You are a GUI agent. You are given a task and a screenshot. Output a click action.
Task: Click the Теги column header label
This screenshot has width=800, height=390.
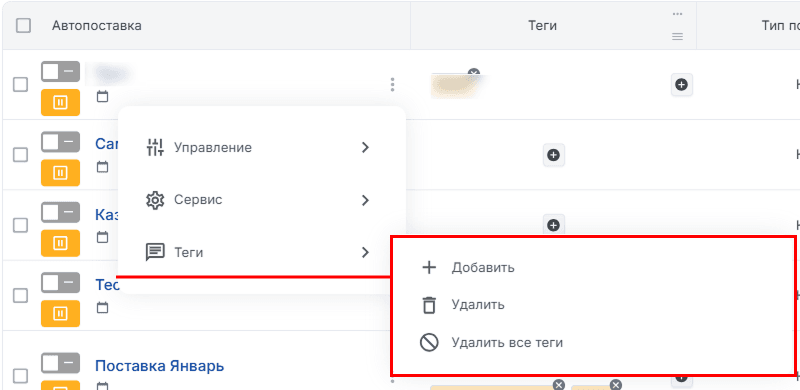(x=542, y=26)
